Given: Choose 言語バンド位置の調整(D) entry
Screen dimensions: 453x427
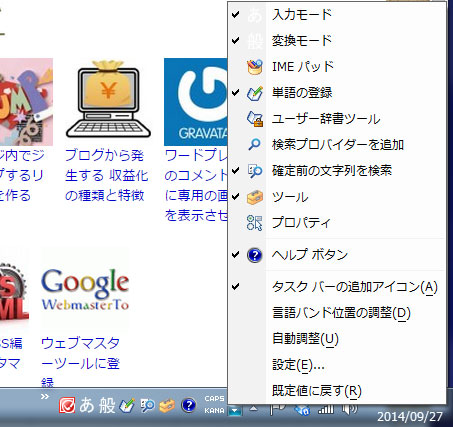Looking at the screenshot, I should 337,312.
